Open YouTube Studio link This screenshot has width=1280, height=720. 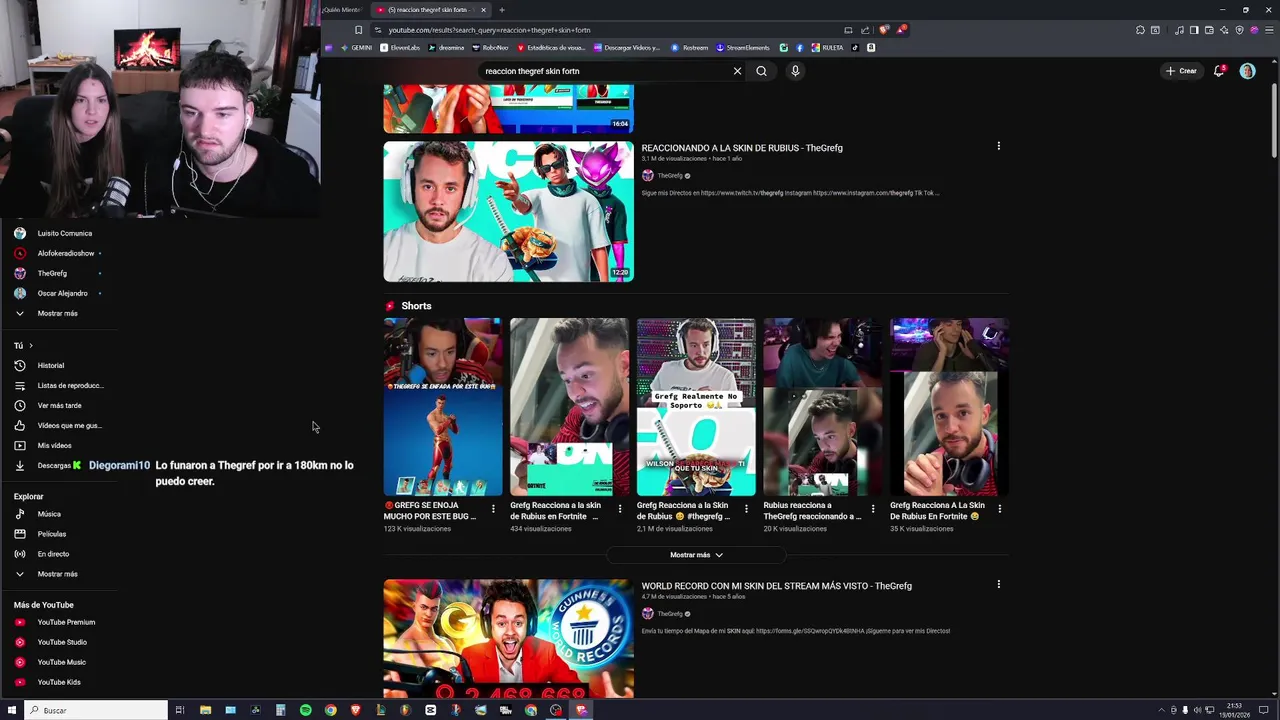coord(62,642)
